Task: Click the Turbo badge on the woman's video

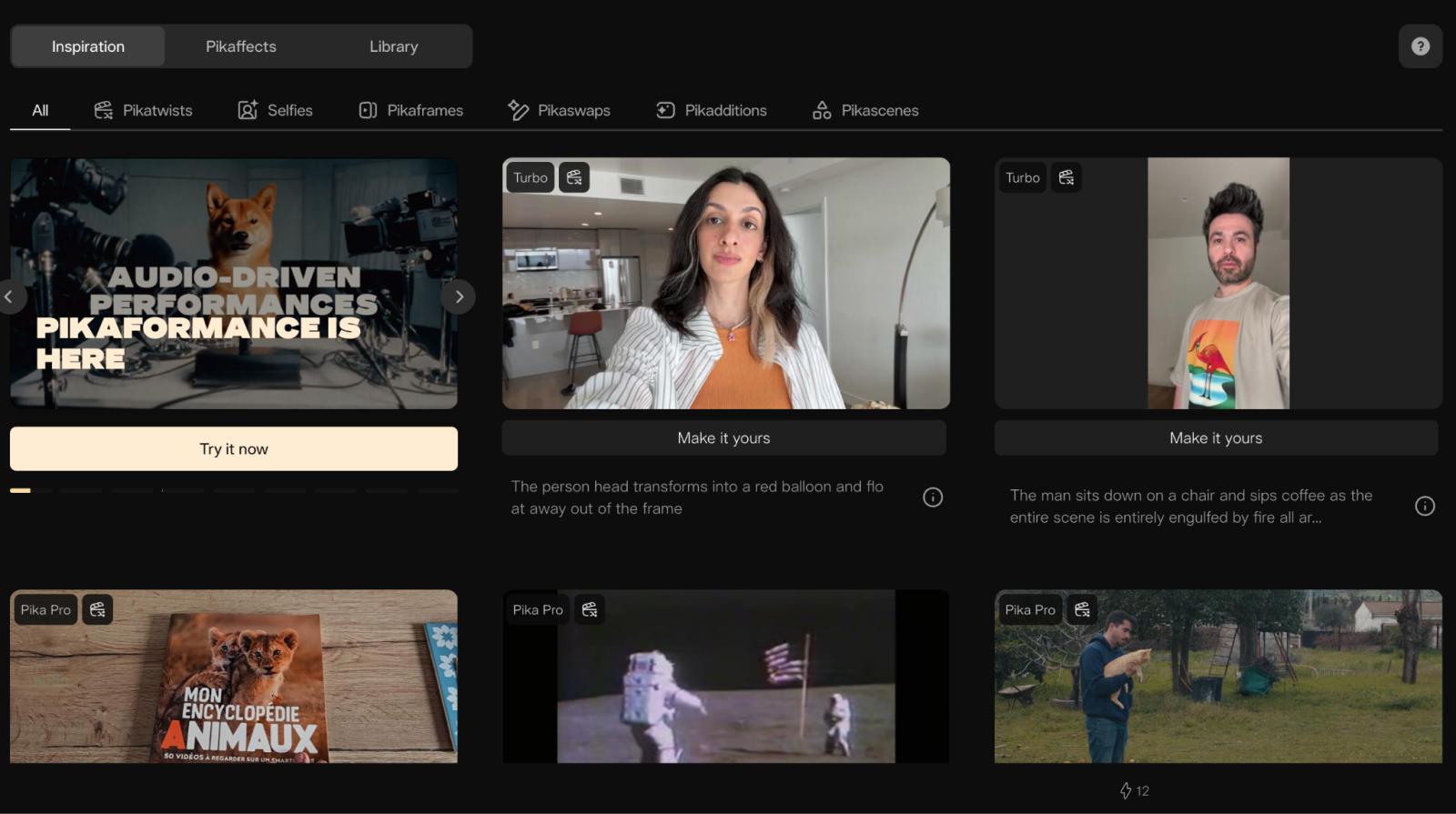Action: point(531,177)
